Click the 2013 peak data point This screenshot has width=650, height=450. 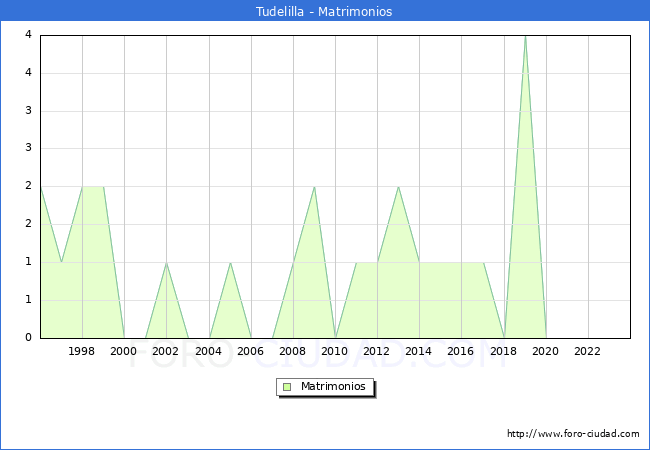pos(398,187)
